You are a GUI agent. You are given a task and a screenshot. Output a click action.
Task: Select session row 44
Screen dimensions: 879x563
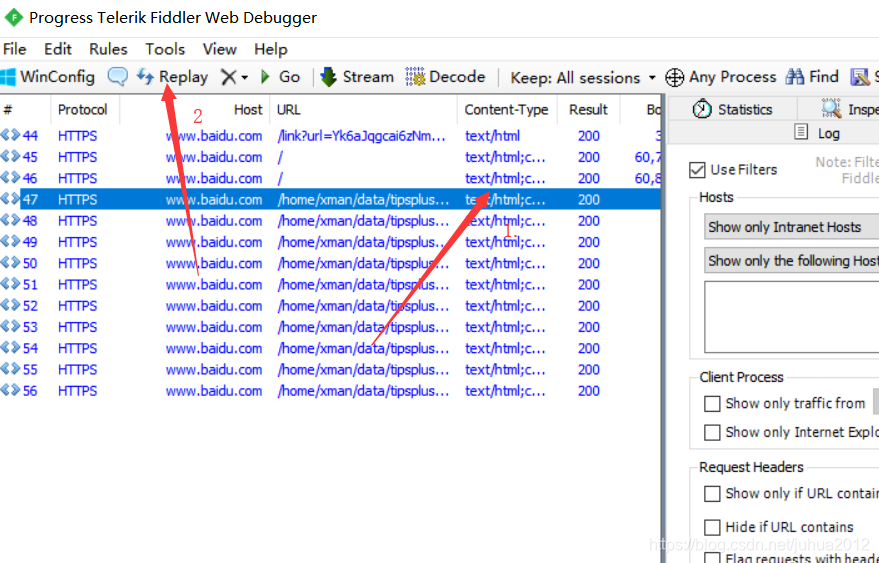point(330,136)
